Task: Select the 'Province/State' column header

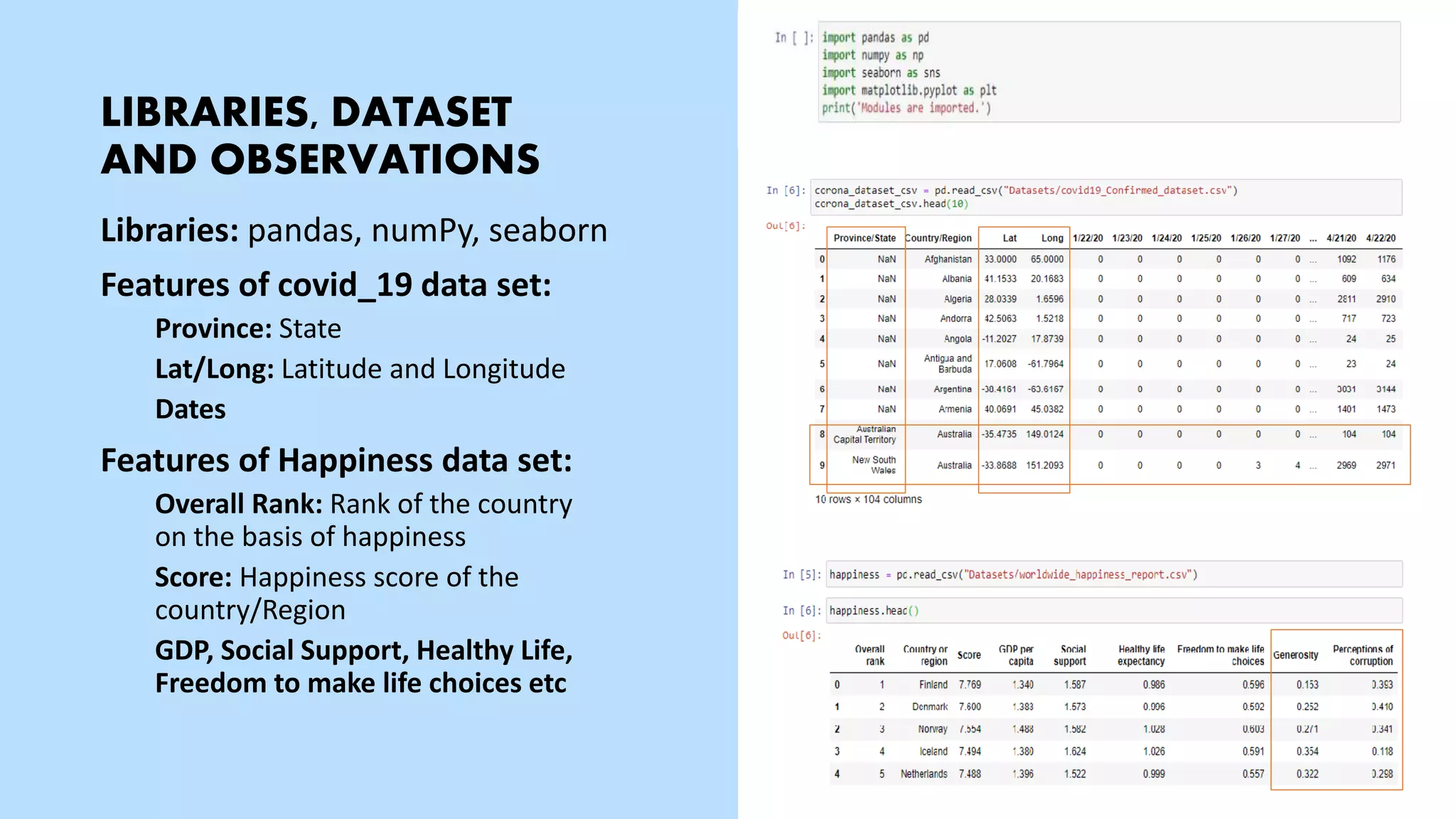Action: 864,238
